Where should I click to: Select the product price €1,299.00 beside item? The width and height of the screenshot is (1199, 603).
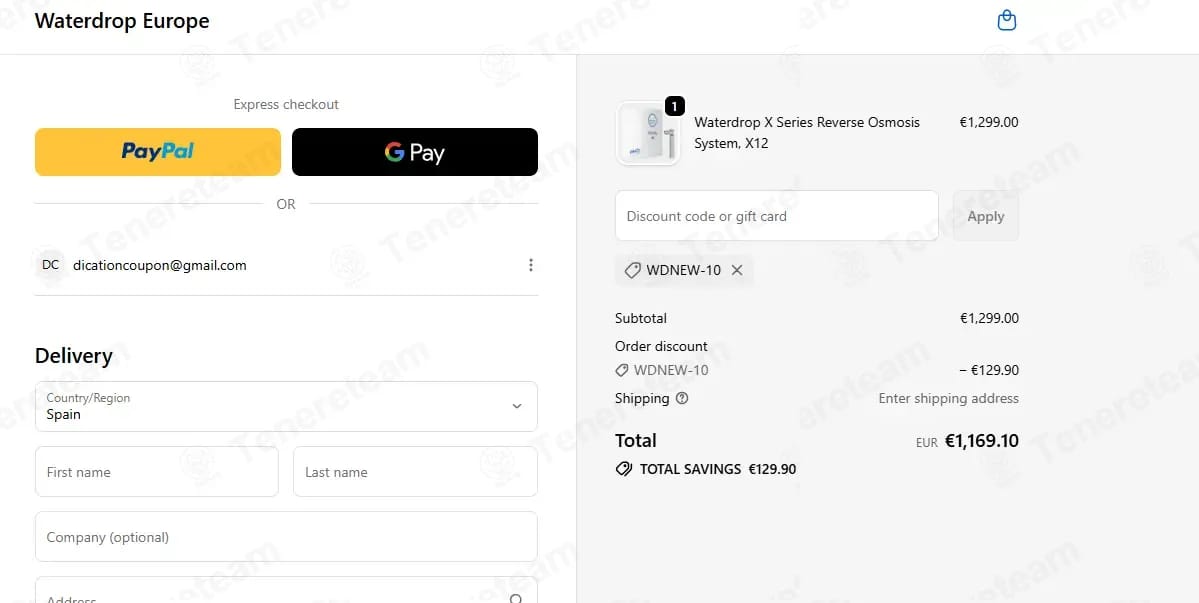tap(989, 122)
